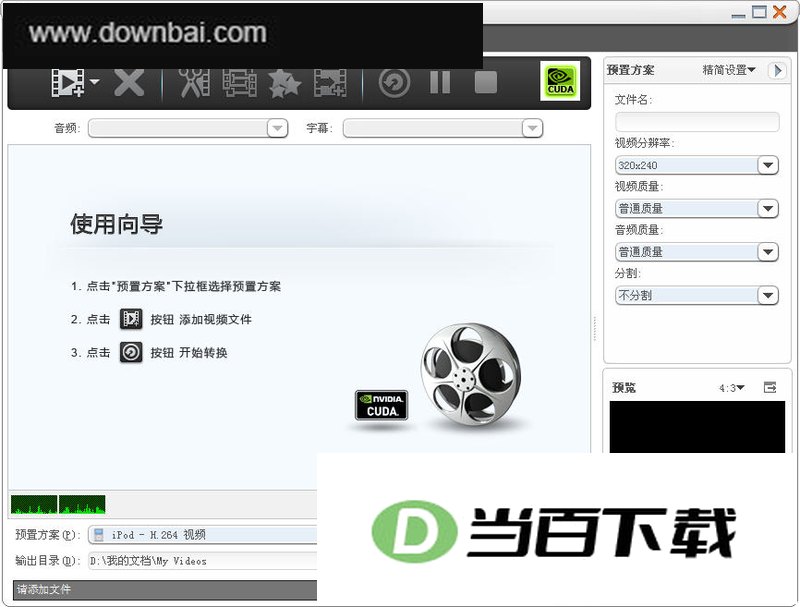Click the 使用向导 heading text
The width and height of the screenshot is (800, 607).
[x=117, y=224]
